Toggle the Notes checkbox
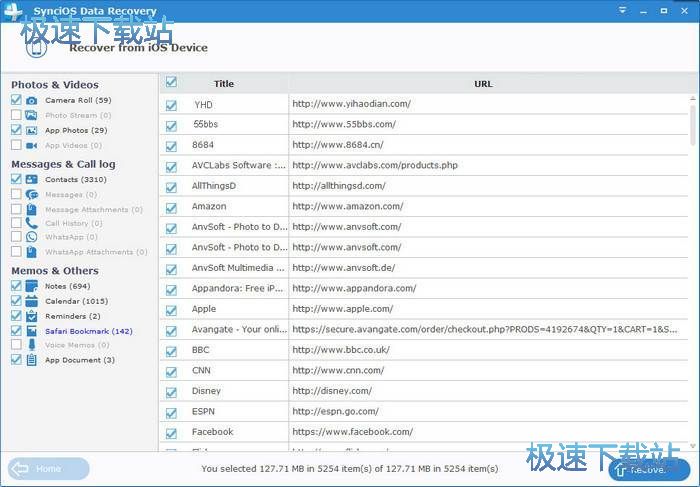 point(16,285)
